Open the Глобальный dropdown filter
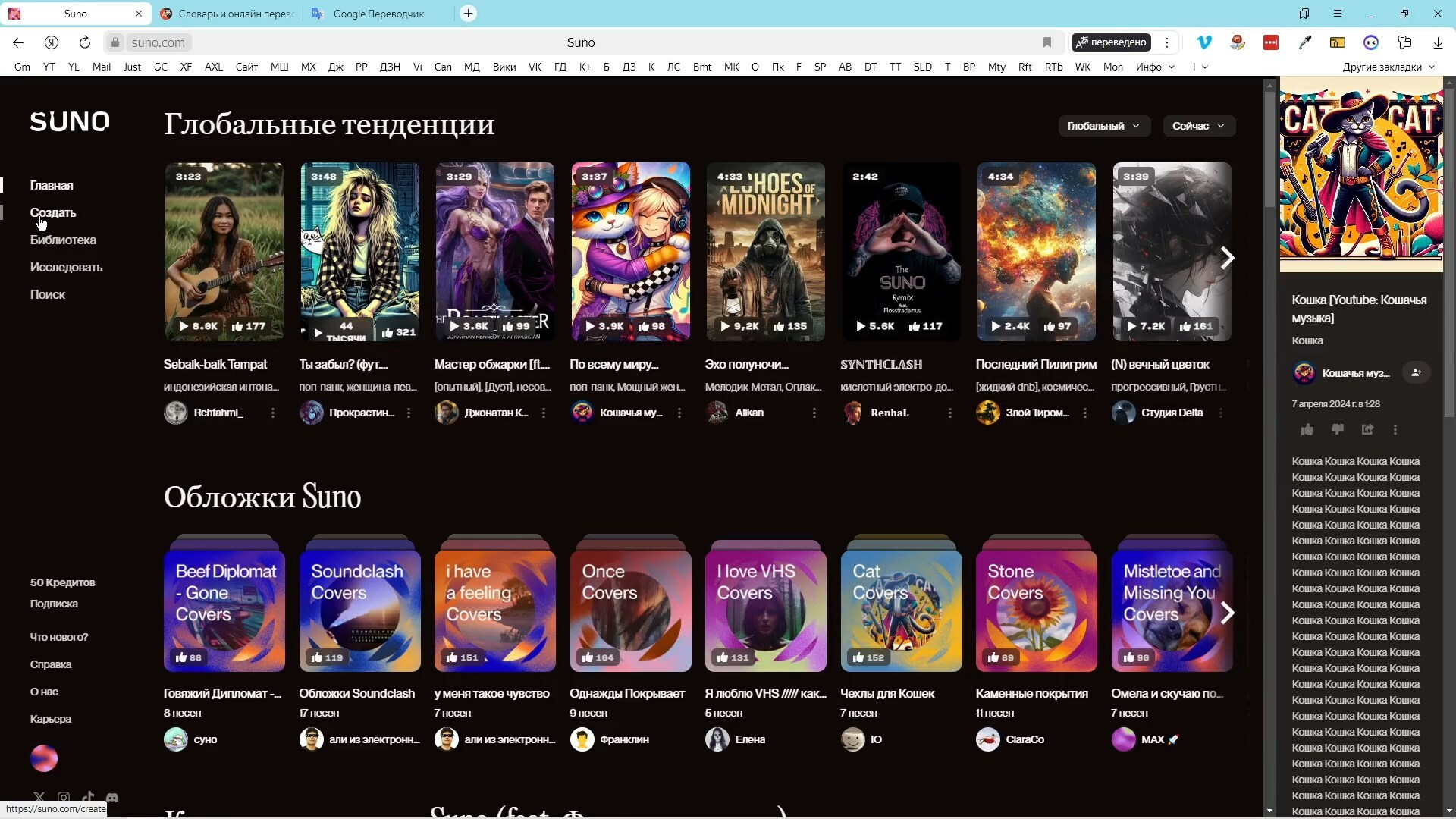 pos(1104,126)
